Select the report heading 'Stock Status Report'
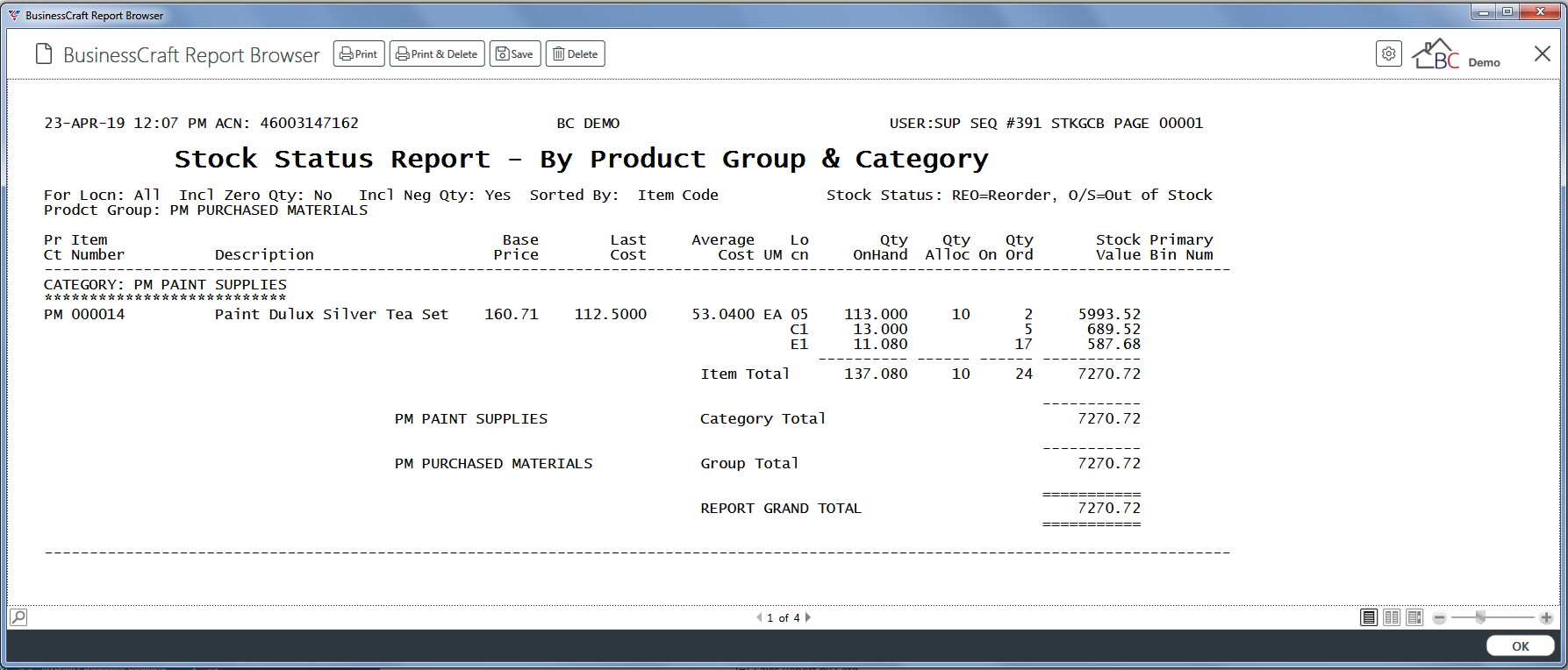Viewport: 1568px width, 670px height. click(x=332, y=160)
